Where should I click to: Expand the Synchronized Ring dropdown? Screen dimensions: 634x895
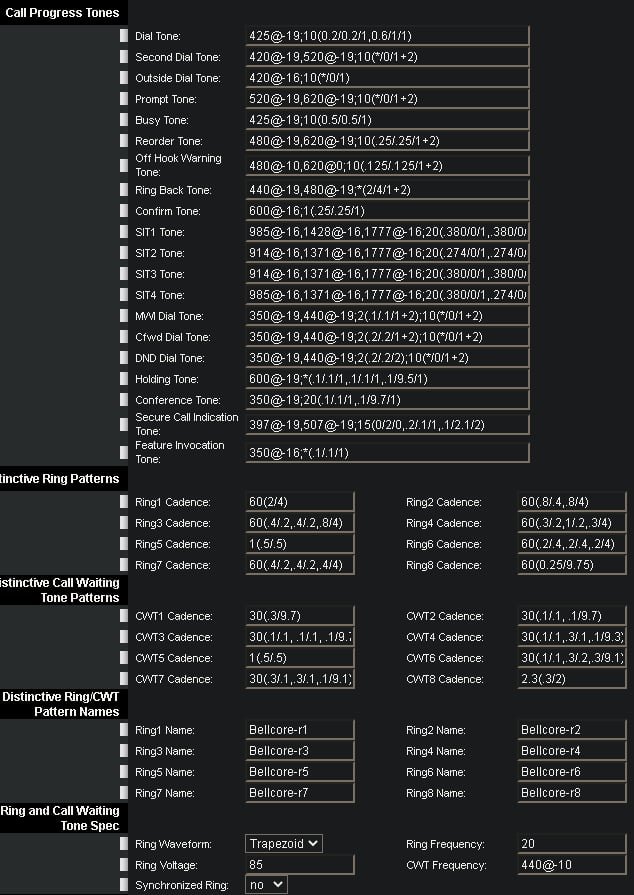coord(266,885)
